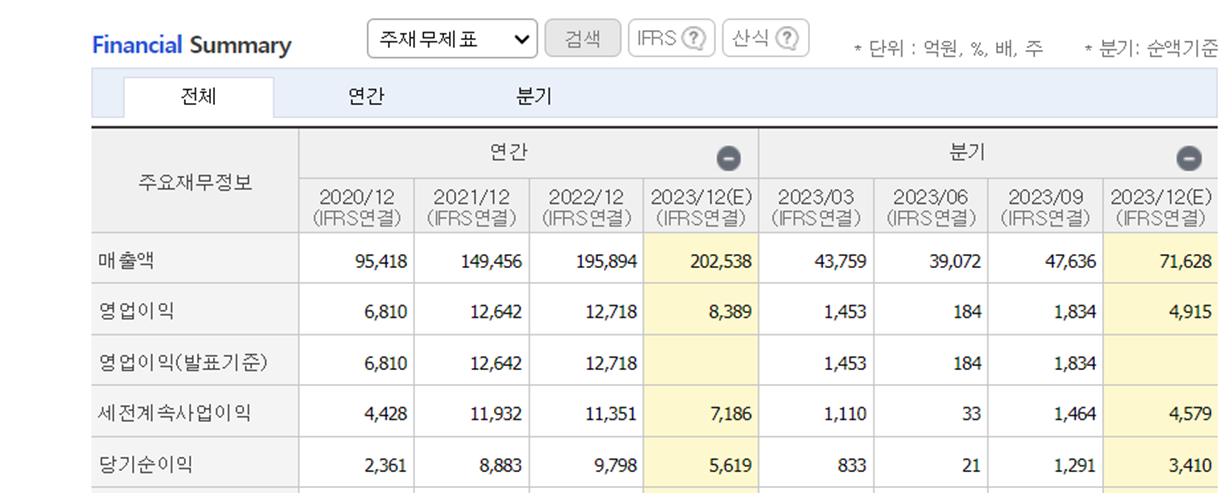
Task: Click the 1,291 quarterly net income cell
Action: click(1046, 464)
